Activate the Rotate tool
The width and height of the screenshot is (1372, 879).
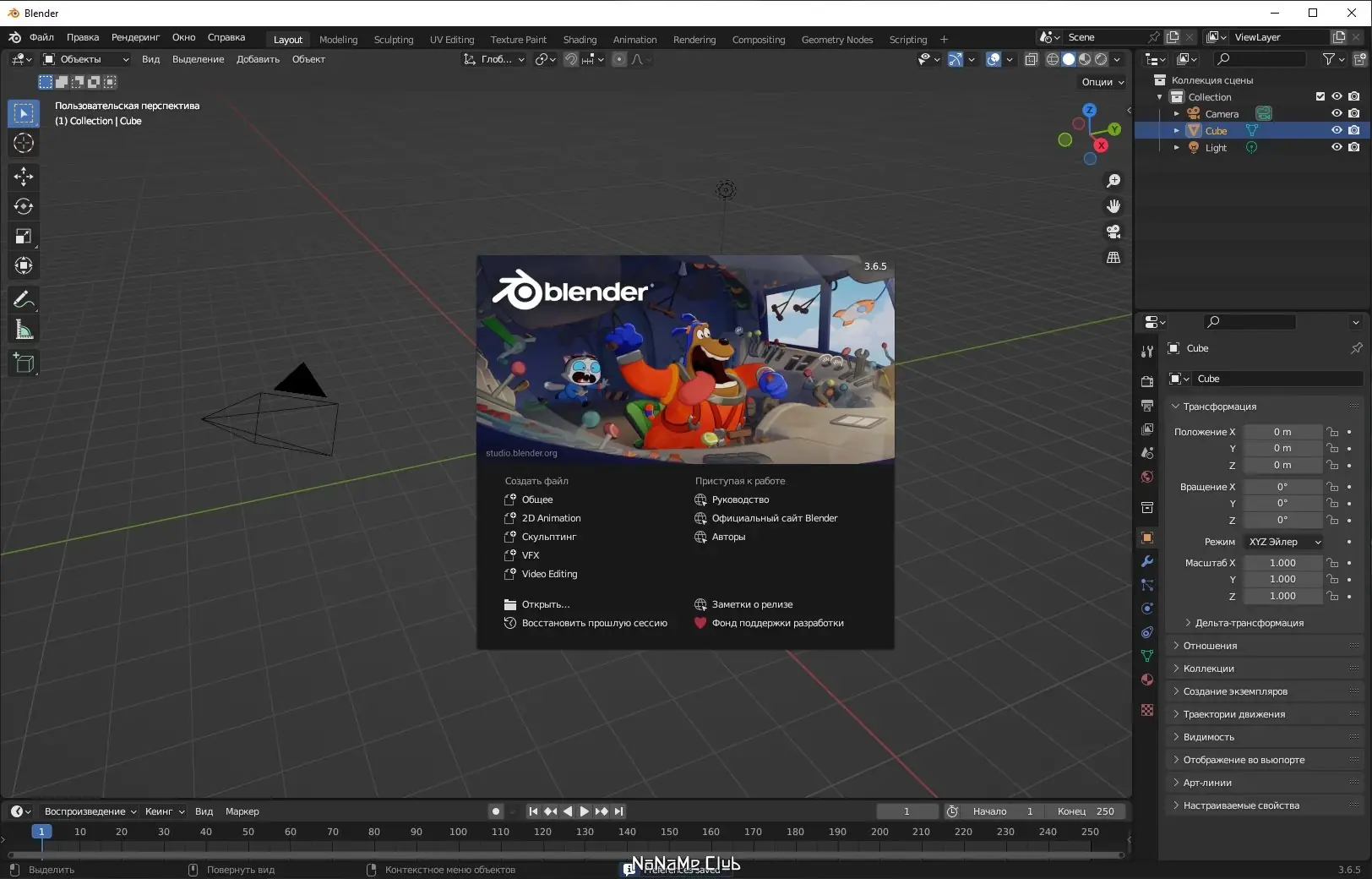click(x=24, y=206)
